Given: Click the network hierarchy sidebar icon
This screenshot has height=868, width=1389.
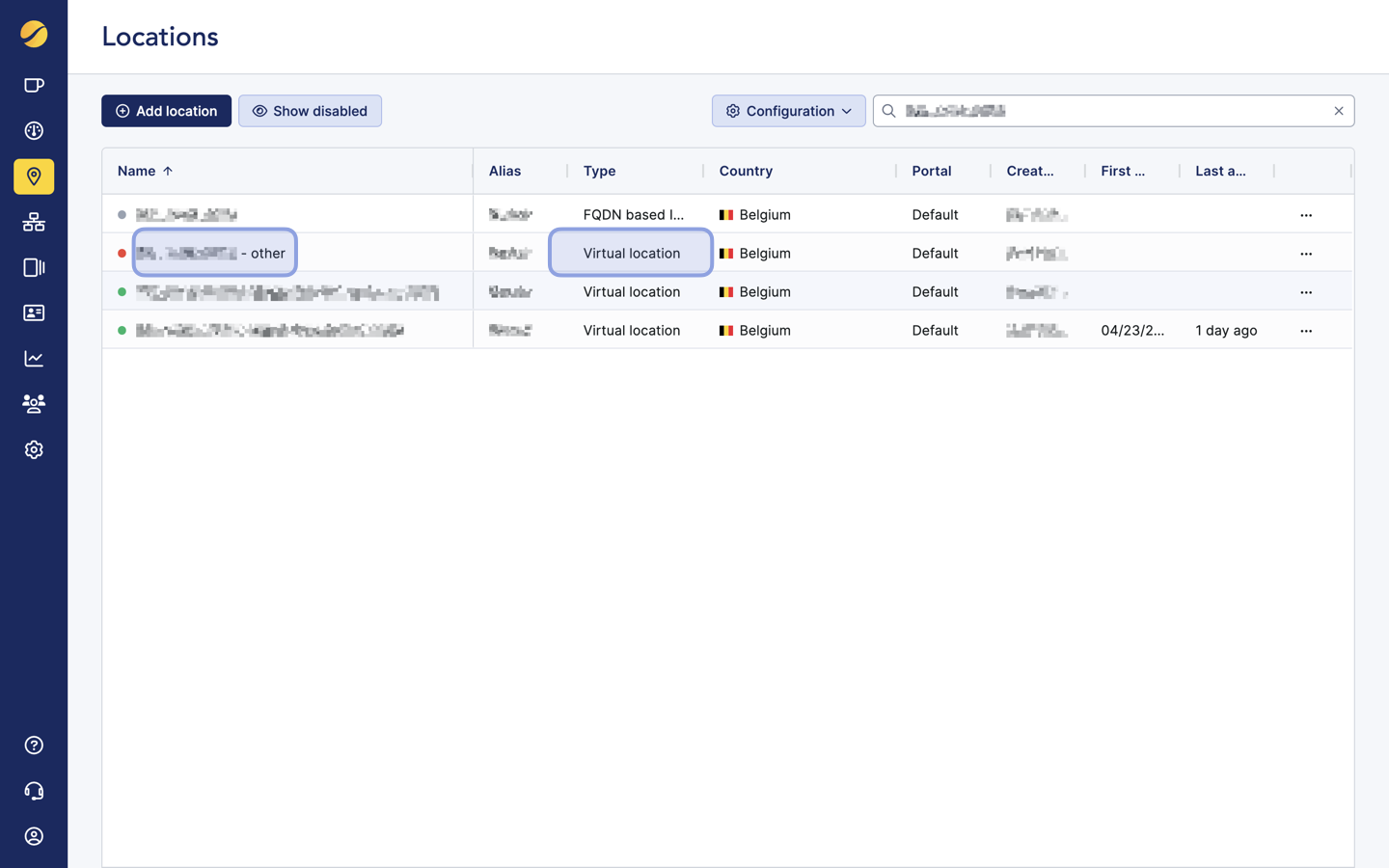Looking at the screenshot, I should (34, 222).
